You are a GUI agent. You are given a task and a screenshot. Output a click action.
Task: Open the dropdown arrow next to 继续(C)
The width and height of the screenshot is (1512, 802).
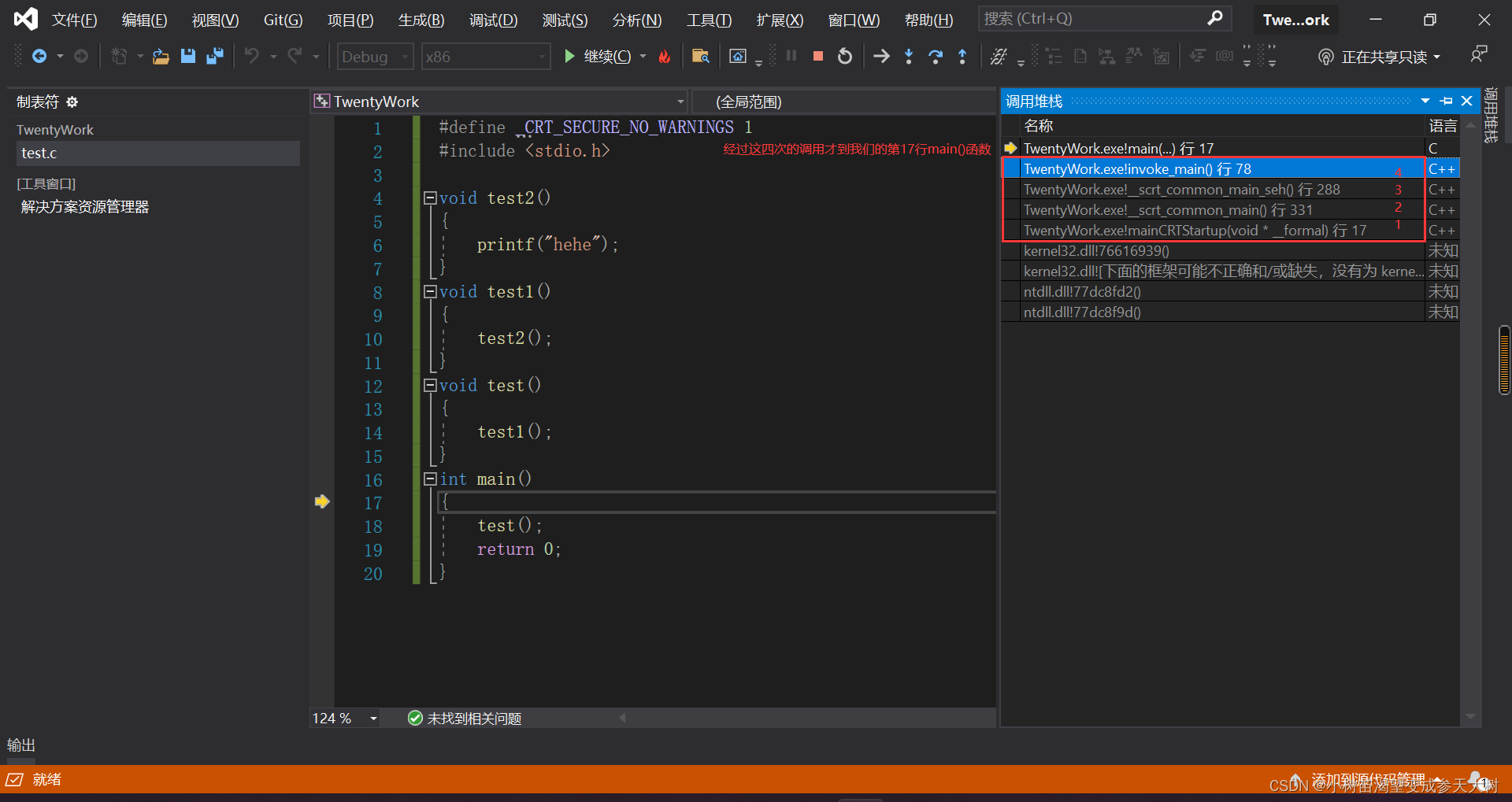pyautogui.click(x=643, y=56)
